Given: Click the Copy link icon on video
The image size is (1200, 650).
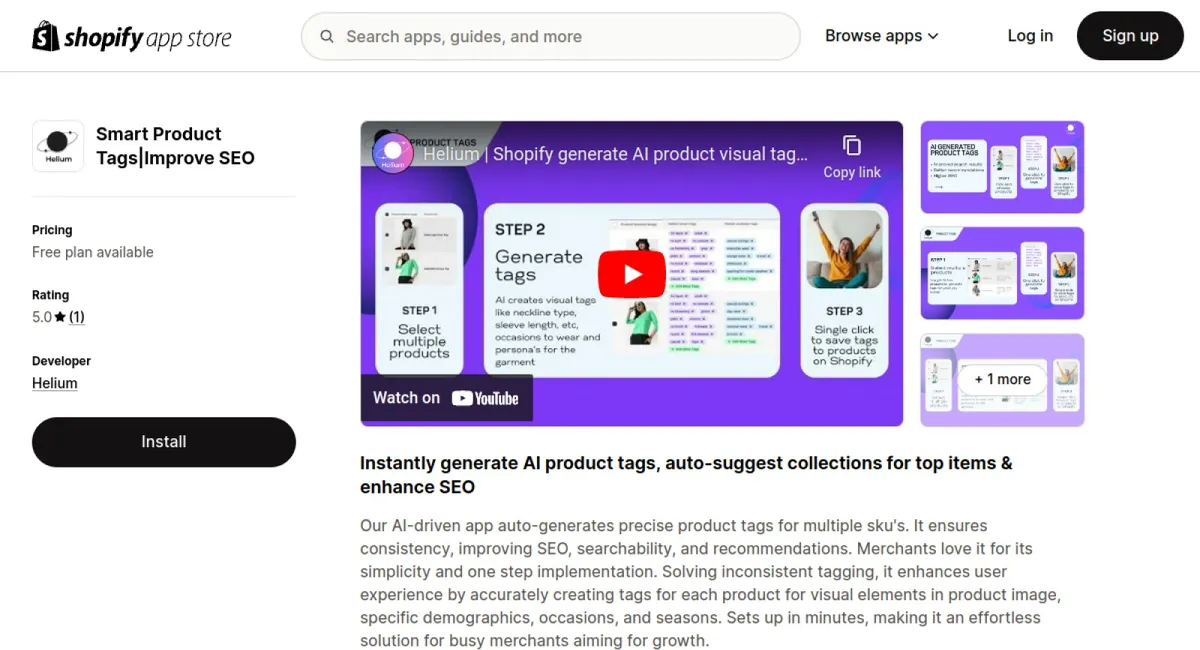Looking at the screenshot, I should [852, 146].
